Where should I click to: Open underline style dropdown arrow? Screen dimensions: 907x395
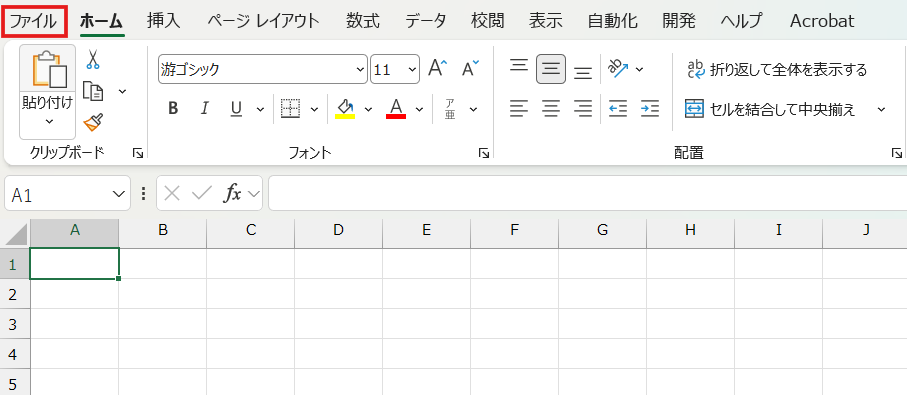(x=260, y=109)
